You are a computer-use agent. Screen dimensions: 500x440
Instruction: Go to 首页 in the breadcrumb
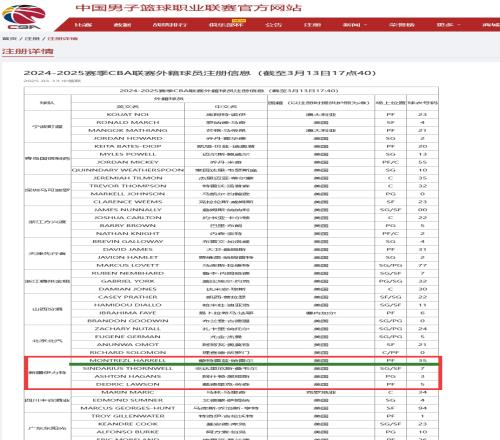9,39
